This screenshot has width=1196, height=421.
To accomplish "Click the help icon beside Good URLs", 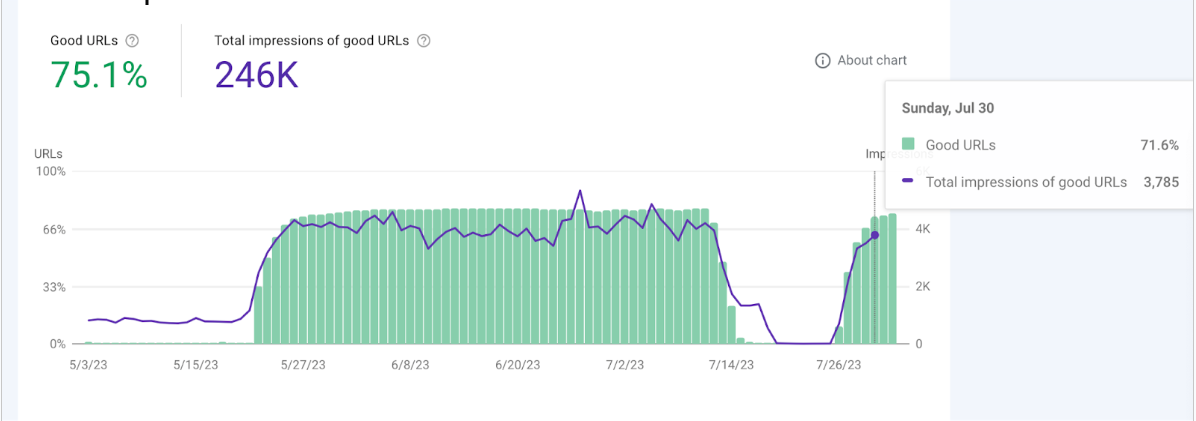I will point(132,41).
